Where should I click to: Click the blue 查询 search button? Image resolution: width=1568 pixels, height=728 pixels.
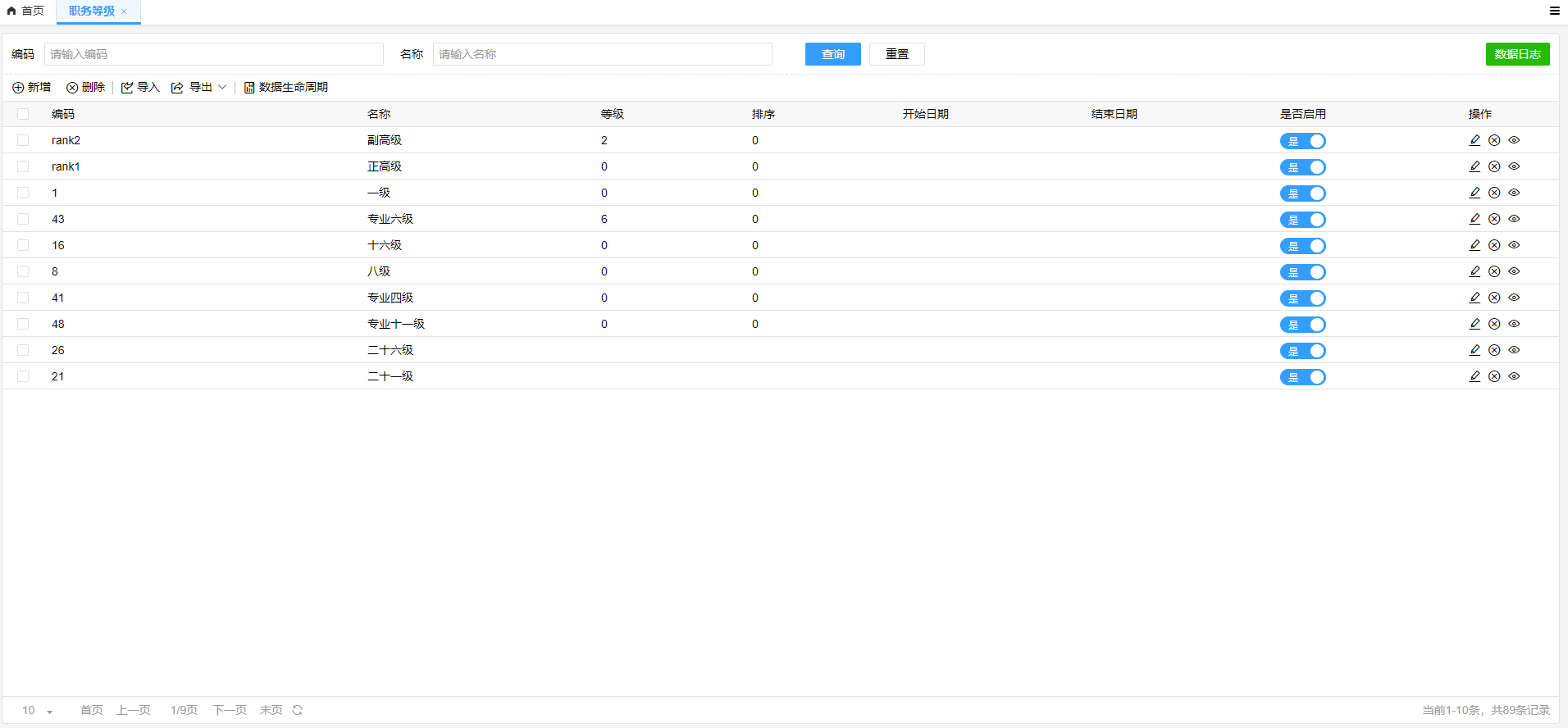point(833,54)
